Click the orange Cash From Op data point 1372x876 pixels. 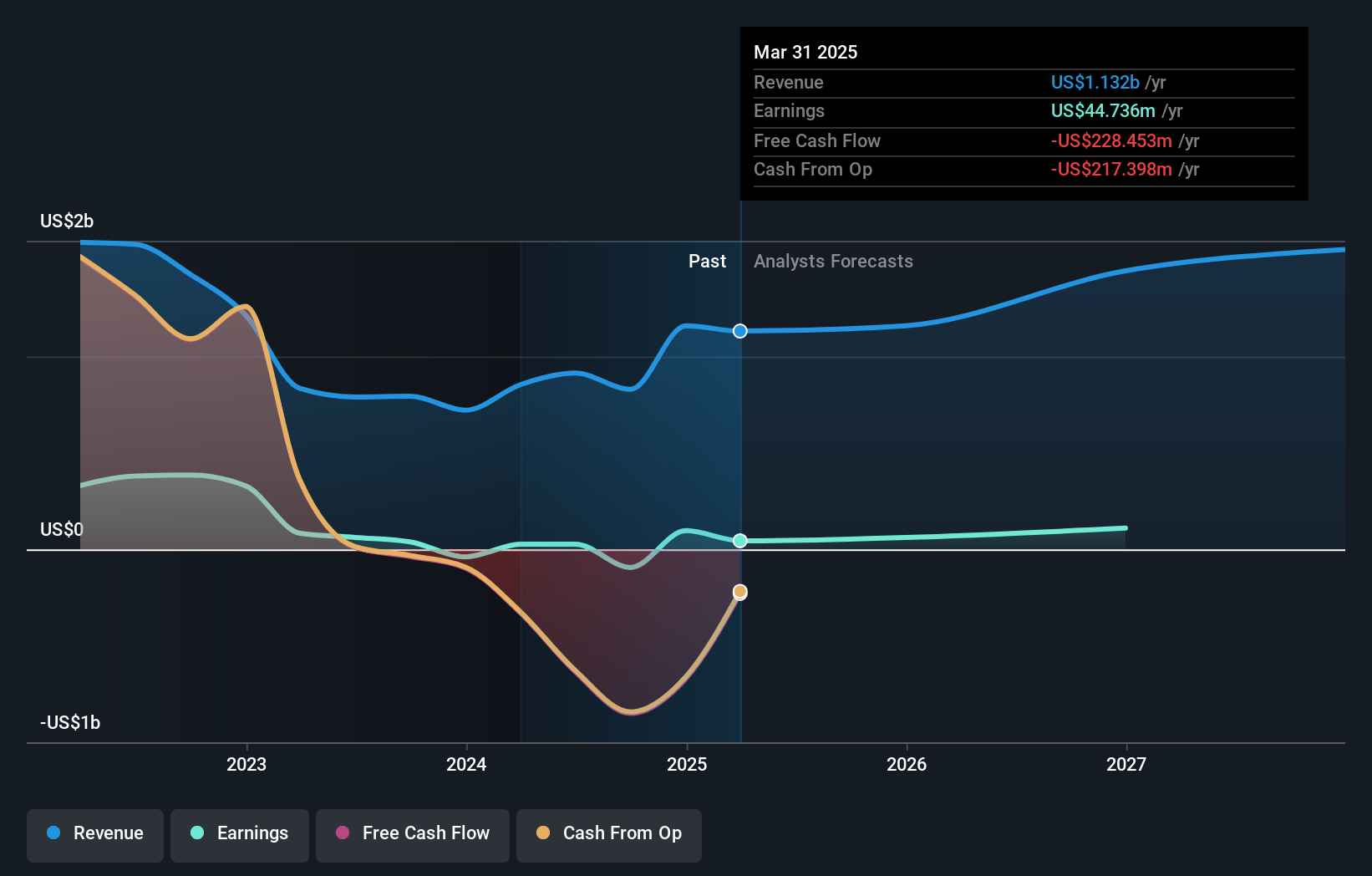pyautogui.click(x=740, y=592)
